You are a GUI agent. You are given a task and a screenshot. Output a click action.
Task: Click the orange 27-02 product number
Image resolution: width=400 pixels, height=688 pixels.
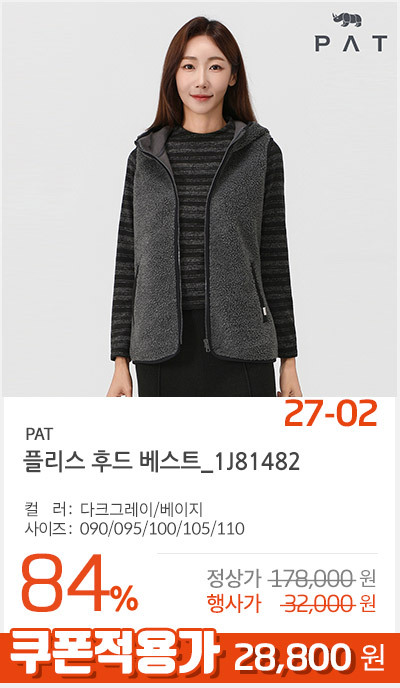[x=330, y=414]
